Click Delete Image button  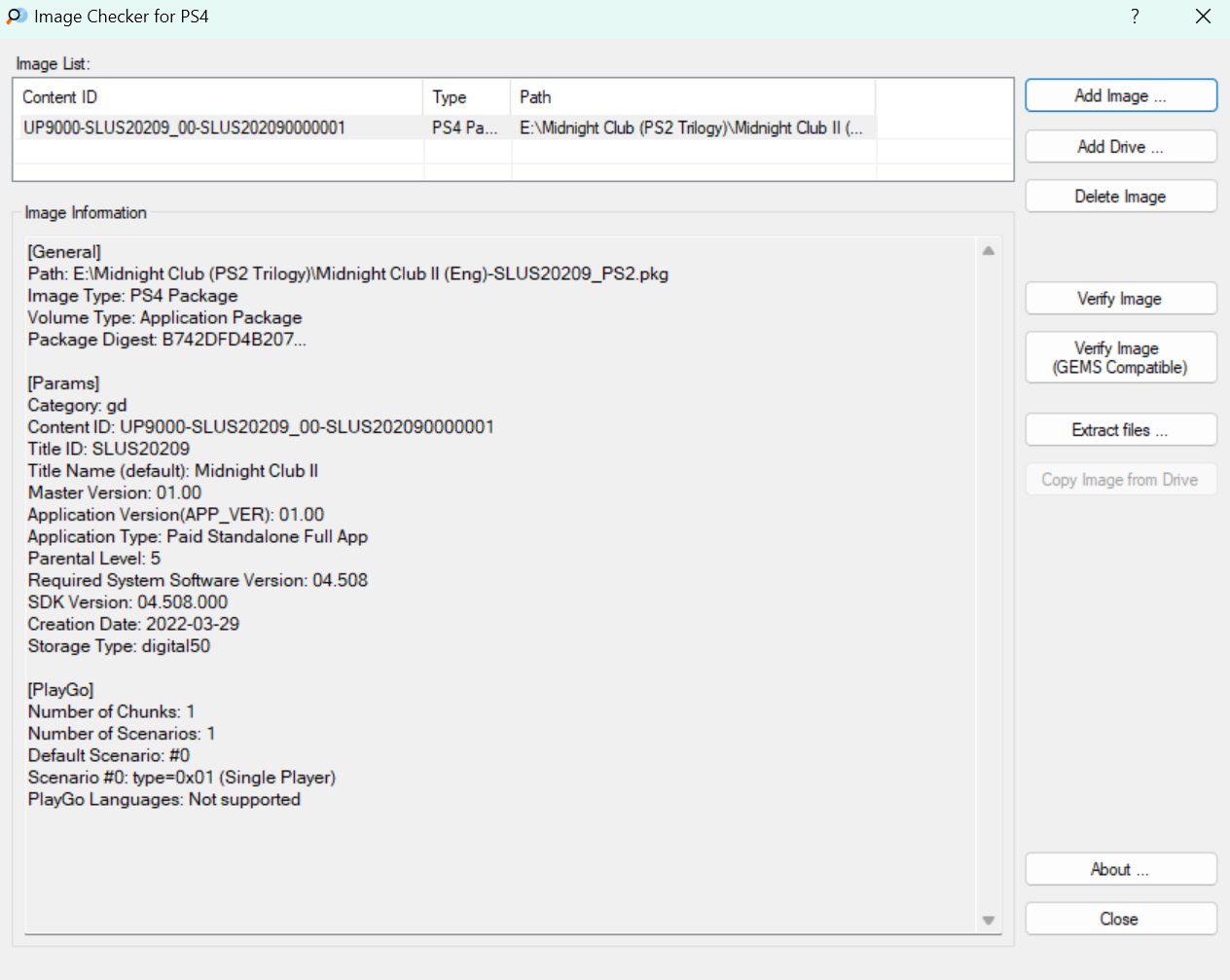1120,197
